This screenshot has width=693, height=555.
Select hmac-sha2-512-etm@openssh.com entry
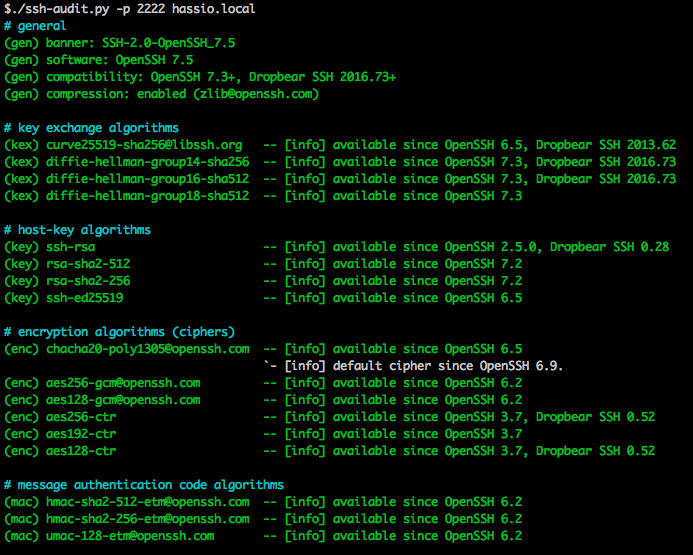pyautogui.click(x=263, y=502)
